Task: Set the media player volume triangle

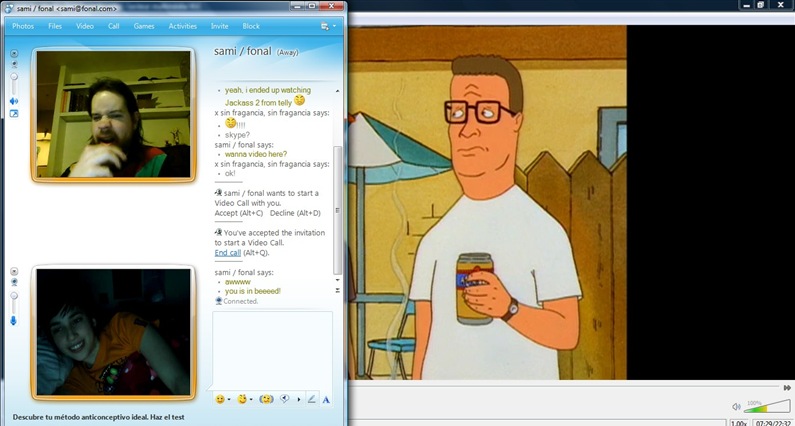Action: pyautogui.click(x=767, y=406)
